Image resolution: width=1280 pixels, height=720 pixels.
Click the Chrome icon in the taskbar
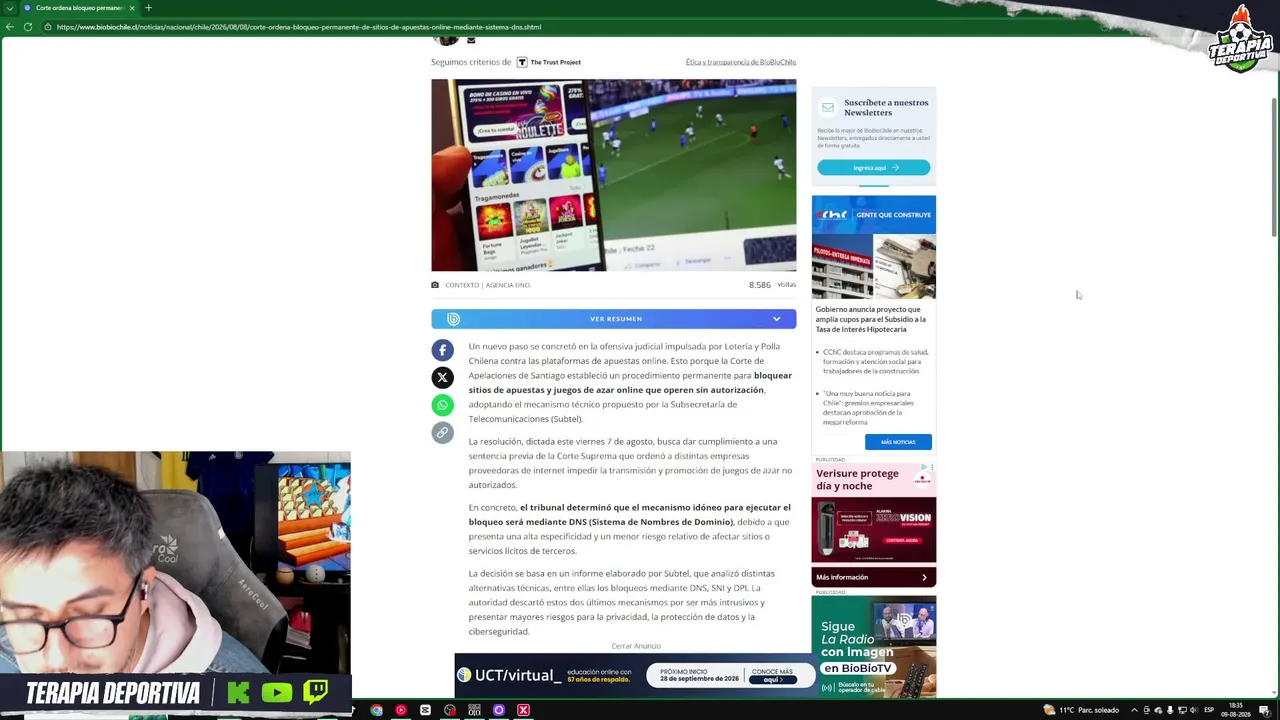click(x=376, y=710)
